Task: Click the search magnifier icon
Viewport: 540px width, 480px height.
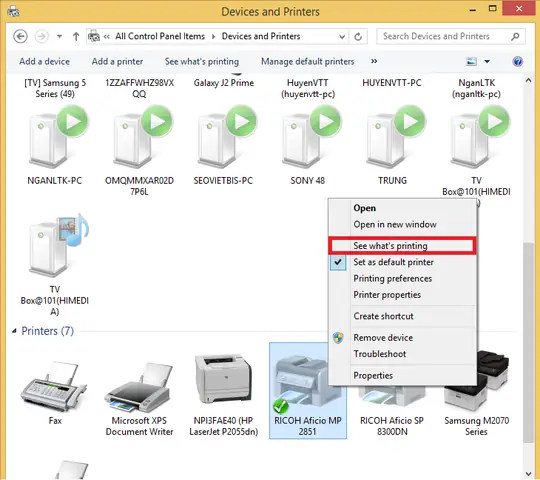Action: (x=516, y=36)
